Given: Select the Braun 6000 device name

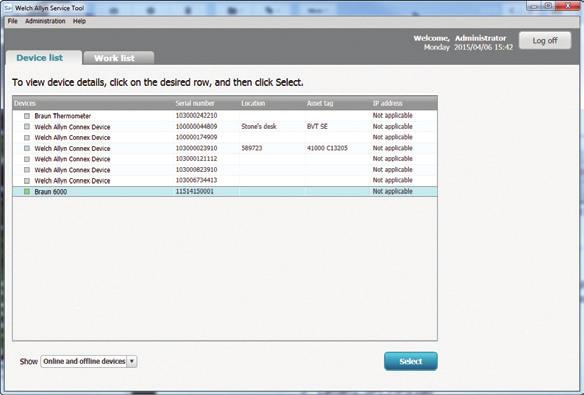Looking at the screenshot, I should (51, 192).
